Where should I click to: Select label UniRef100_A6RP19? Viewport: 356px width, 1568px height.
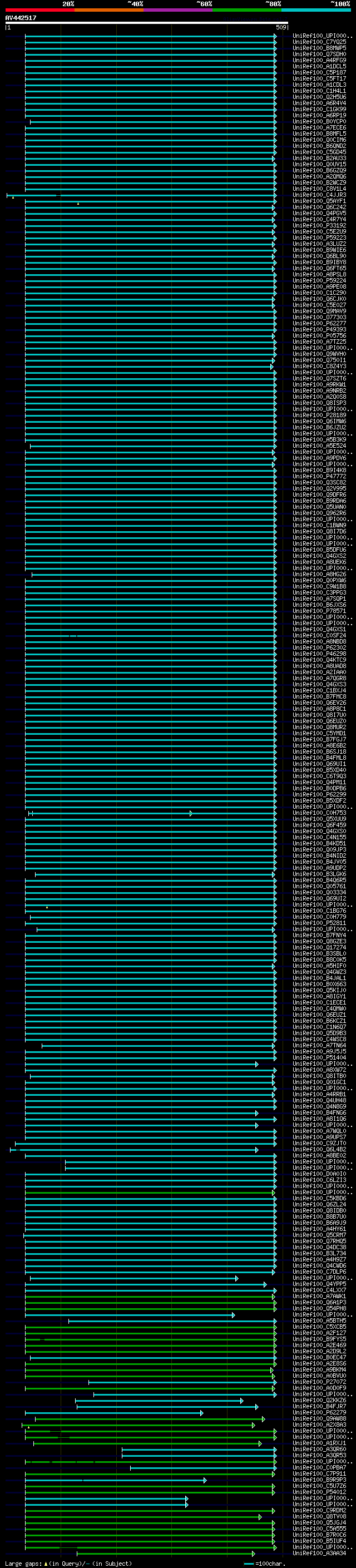[x=319, y=115]
